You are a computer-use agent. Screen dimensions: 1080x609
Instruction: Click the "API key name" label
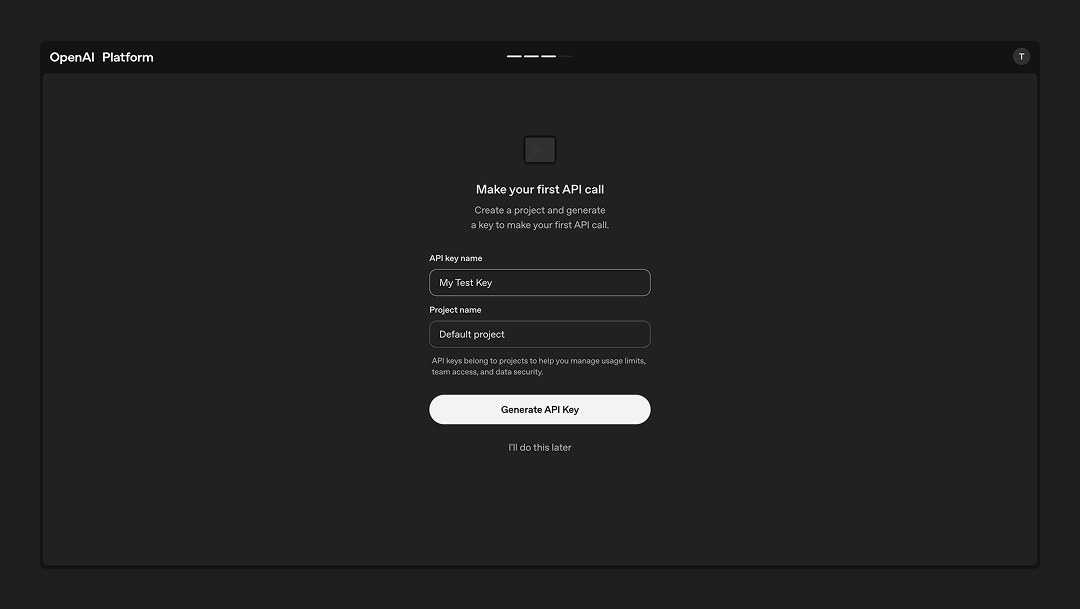click(455, 258)
